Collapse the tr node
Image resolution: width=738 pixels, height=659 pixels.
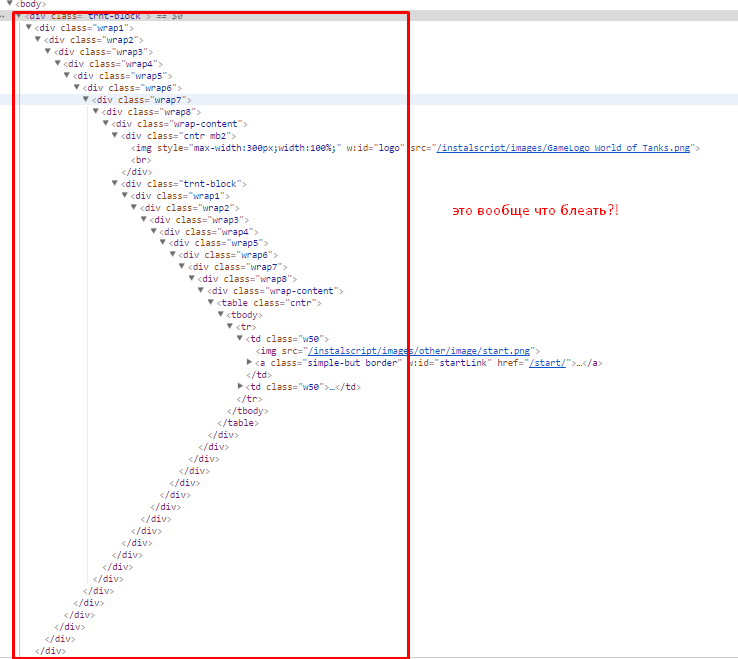230,326
